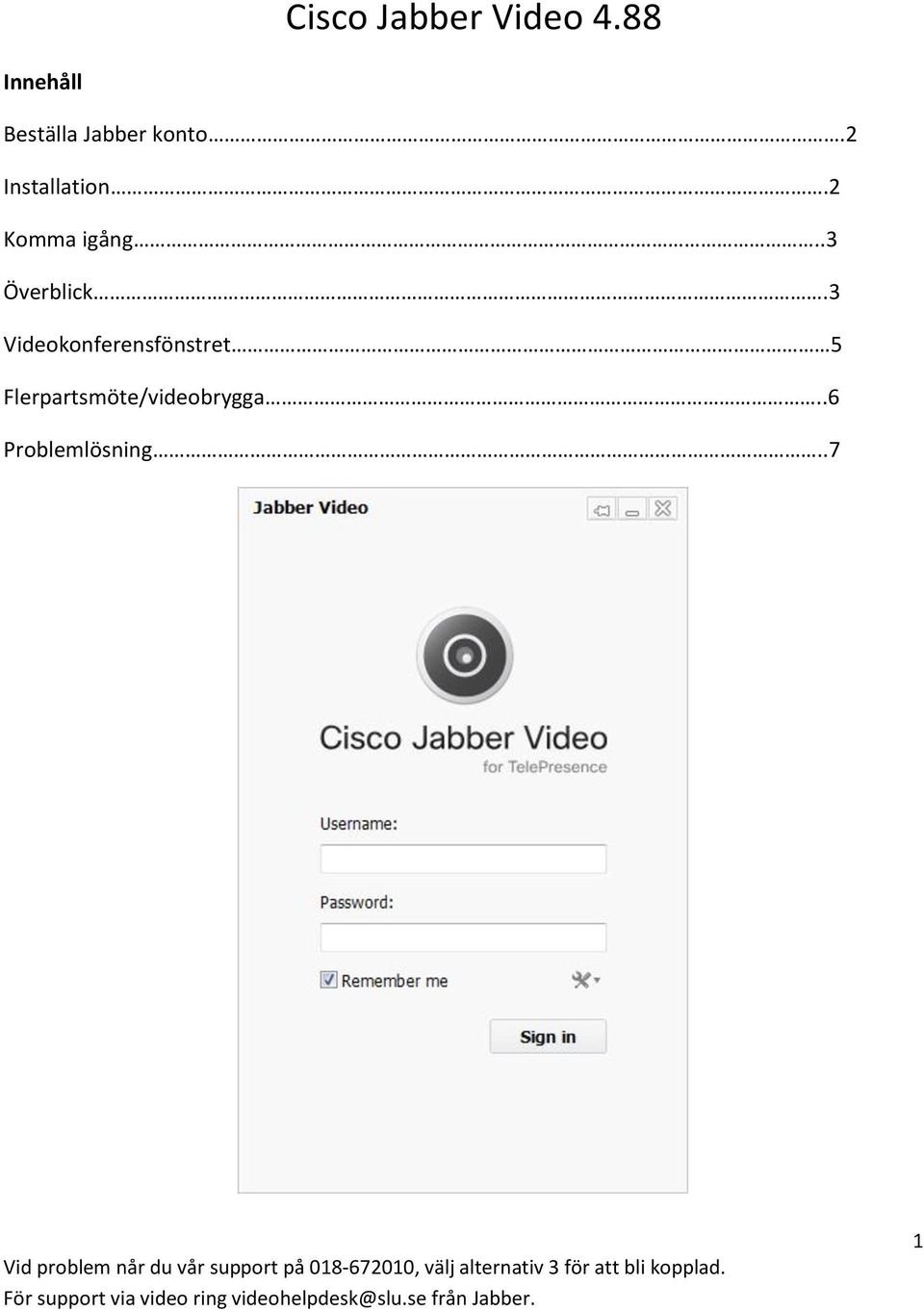924x1311 pixels.
Task: Minimize the Jabber Video window
Action: (x=632, y=509)
